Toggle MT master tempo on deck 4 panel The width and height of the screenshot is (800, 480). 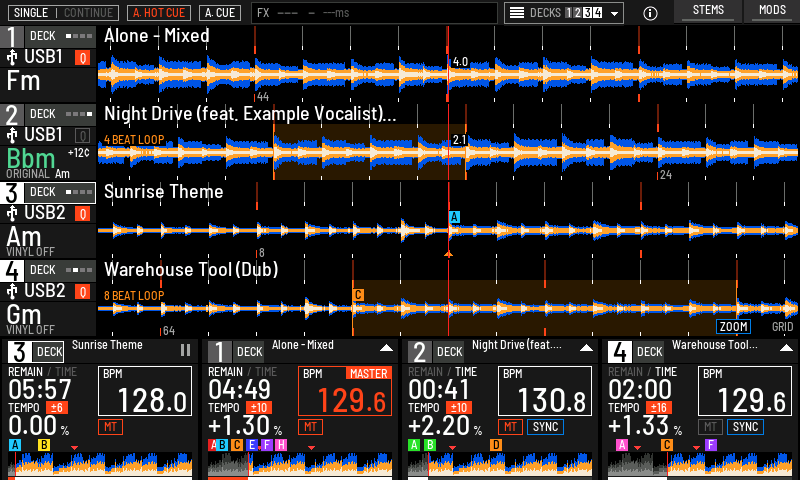coord(710,427)
